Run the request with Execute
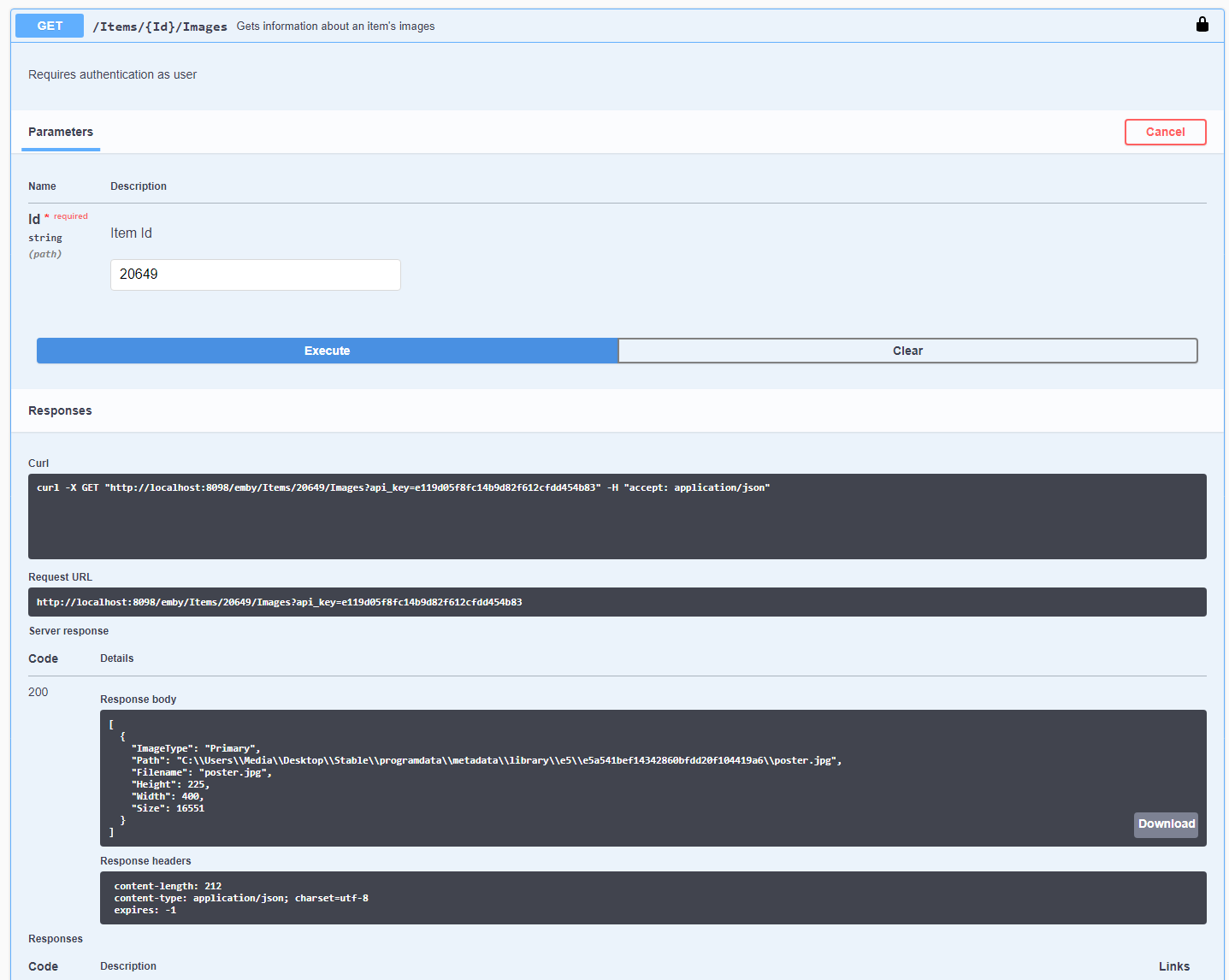The height and width of the screenshot is (980, 1229). coord(327,351)
